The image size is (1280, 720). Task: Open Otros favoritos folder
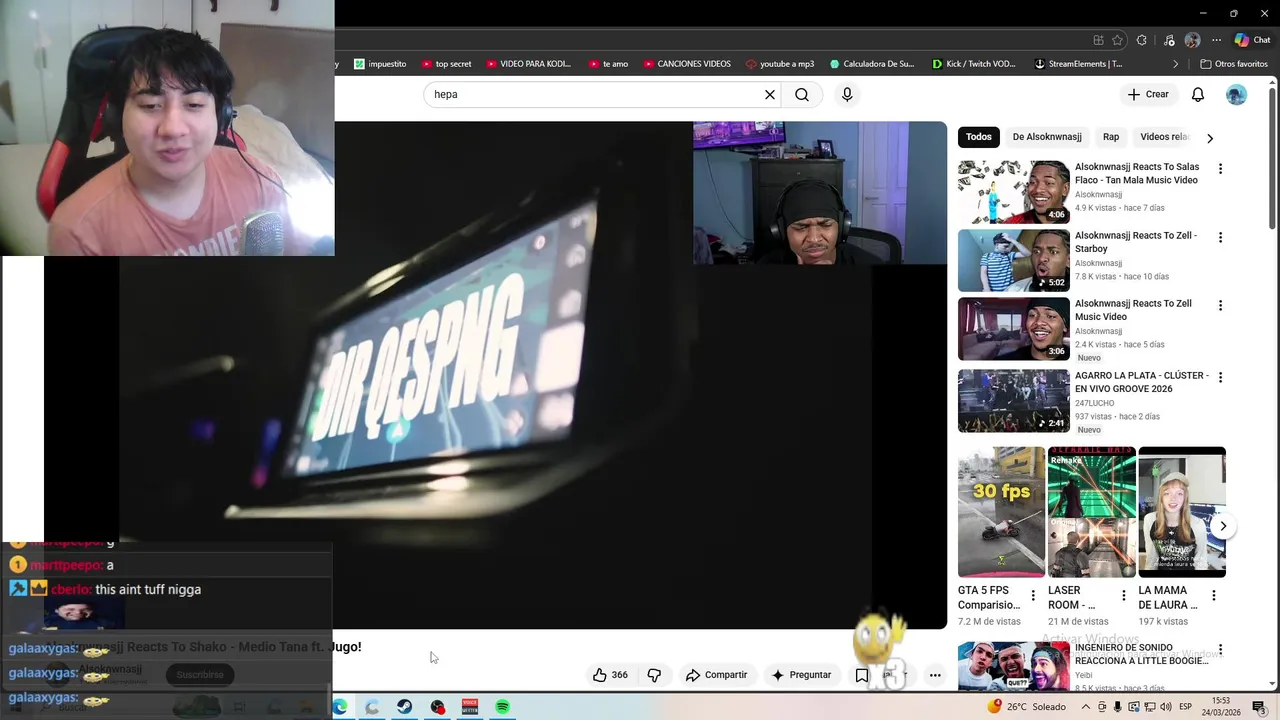pos(1234,64)
